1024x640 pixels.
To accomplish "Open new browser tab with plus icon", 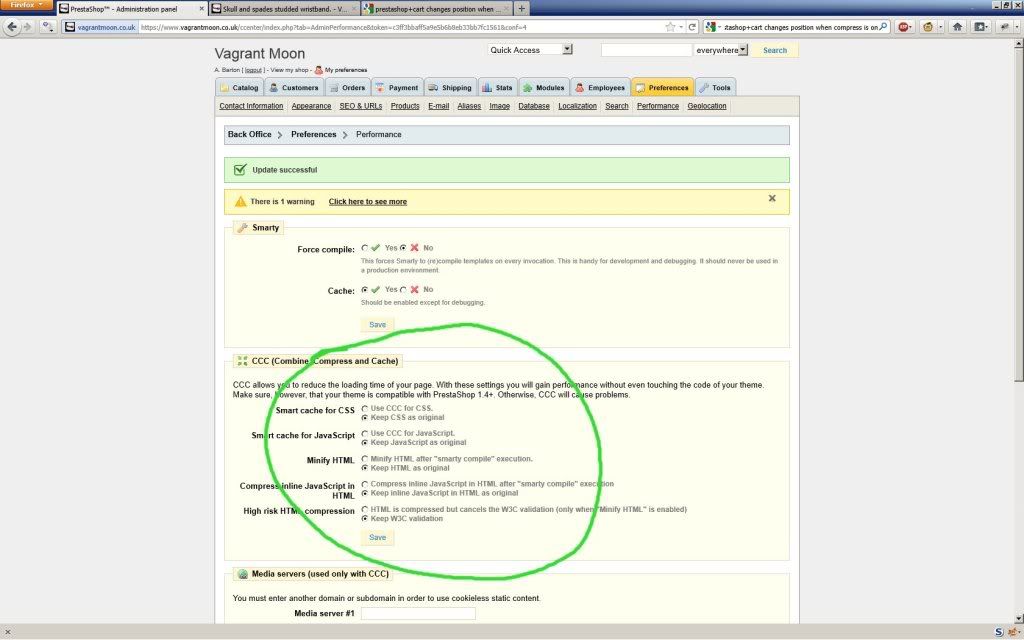I will point(521,8).
